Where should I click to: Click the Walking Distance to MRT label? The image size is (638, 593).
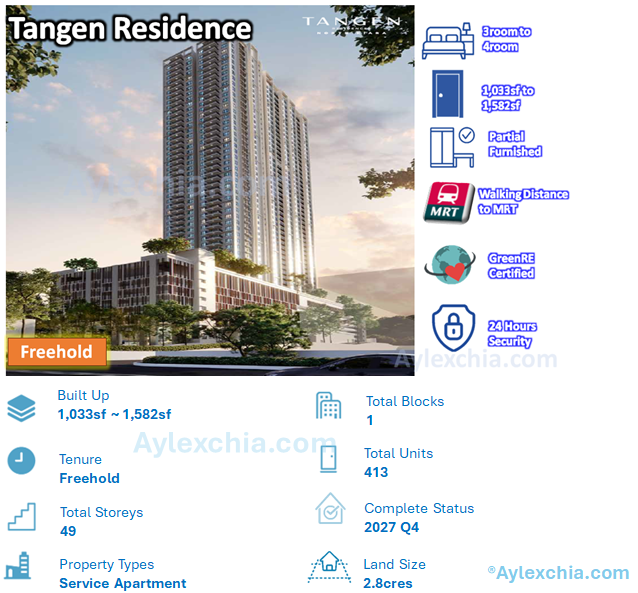(x=523, y=201)
